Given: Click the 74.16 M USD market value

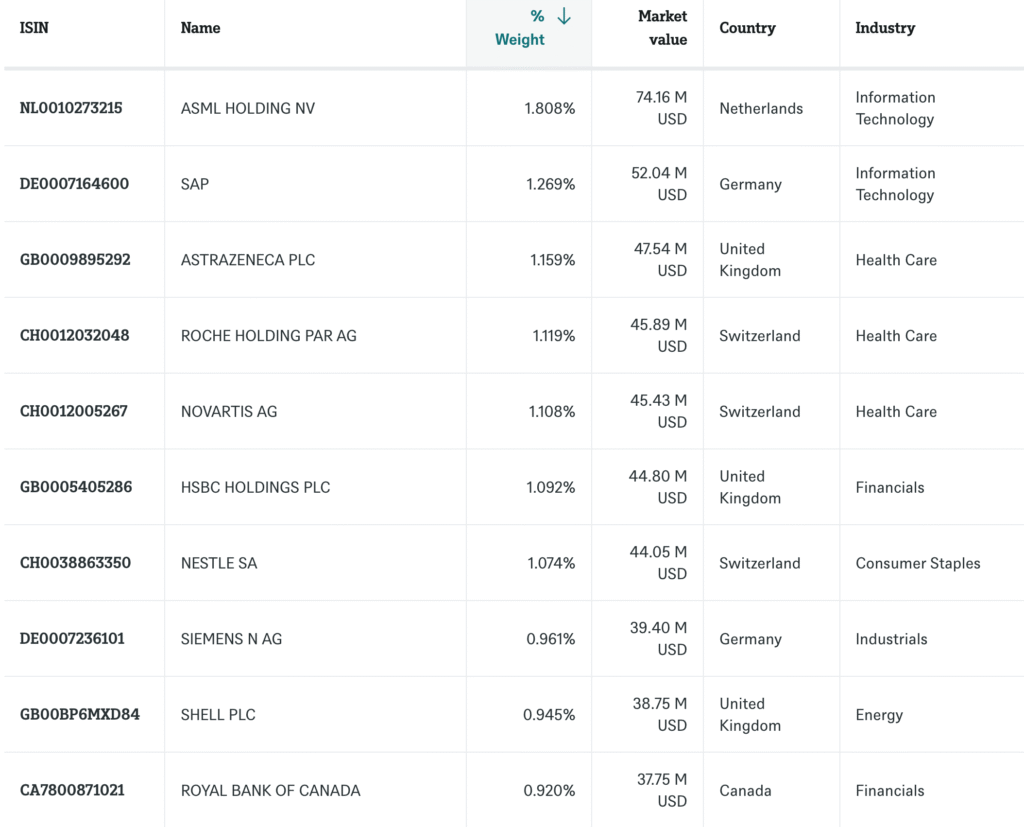Looking at the screenshot, I should coord(661,108).
